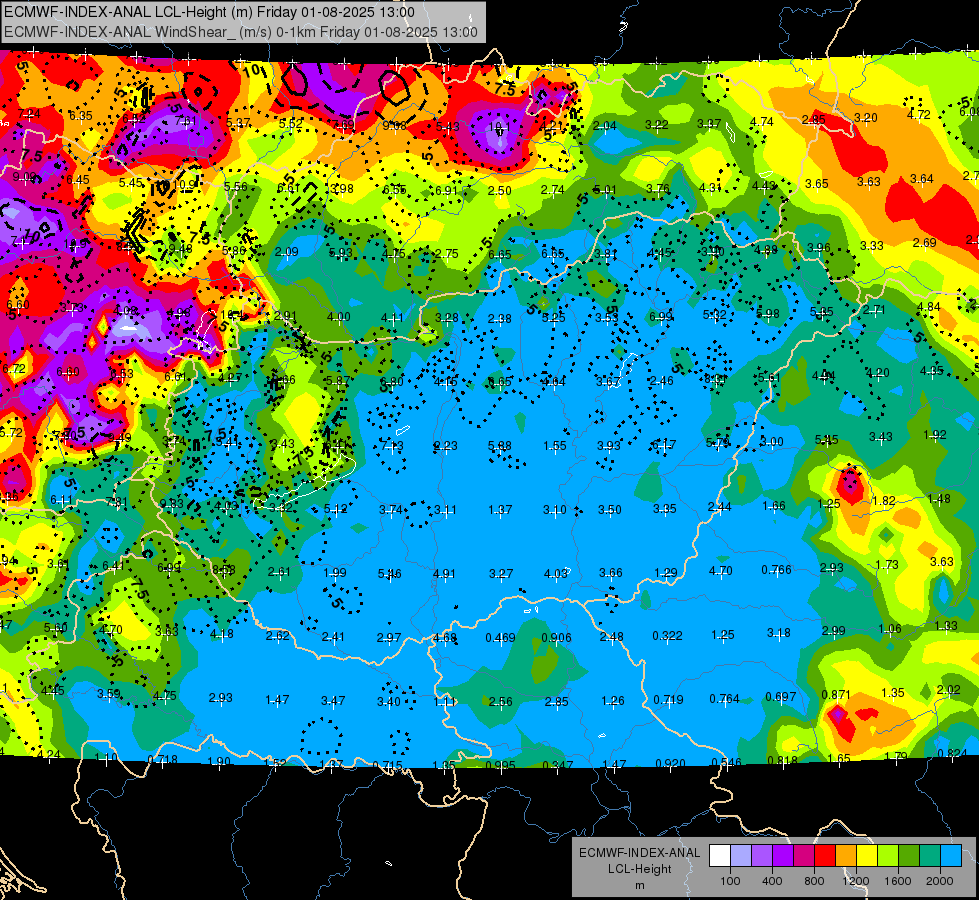Click the legend tick label 1600

897,881
